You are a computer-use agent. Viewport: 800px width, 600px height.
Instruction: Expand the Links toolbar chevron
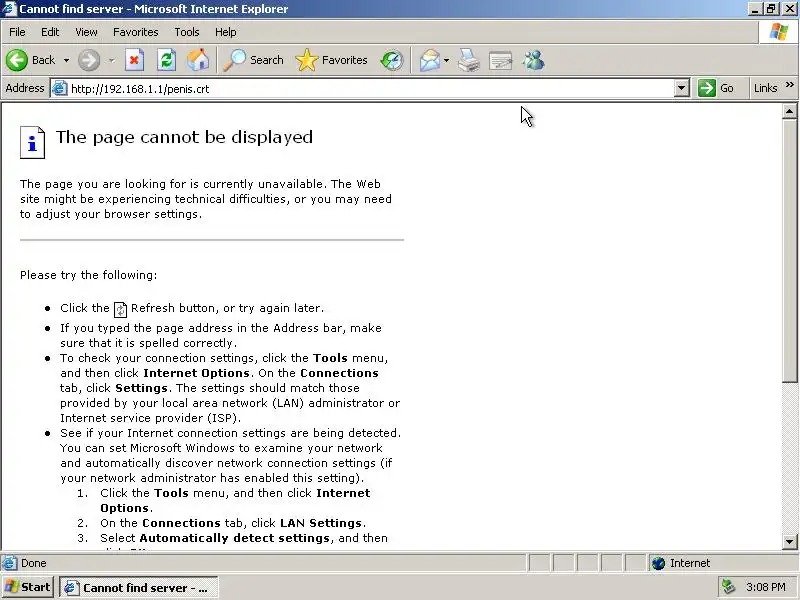[x=790, y=85]
